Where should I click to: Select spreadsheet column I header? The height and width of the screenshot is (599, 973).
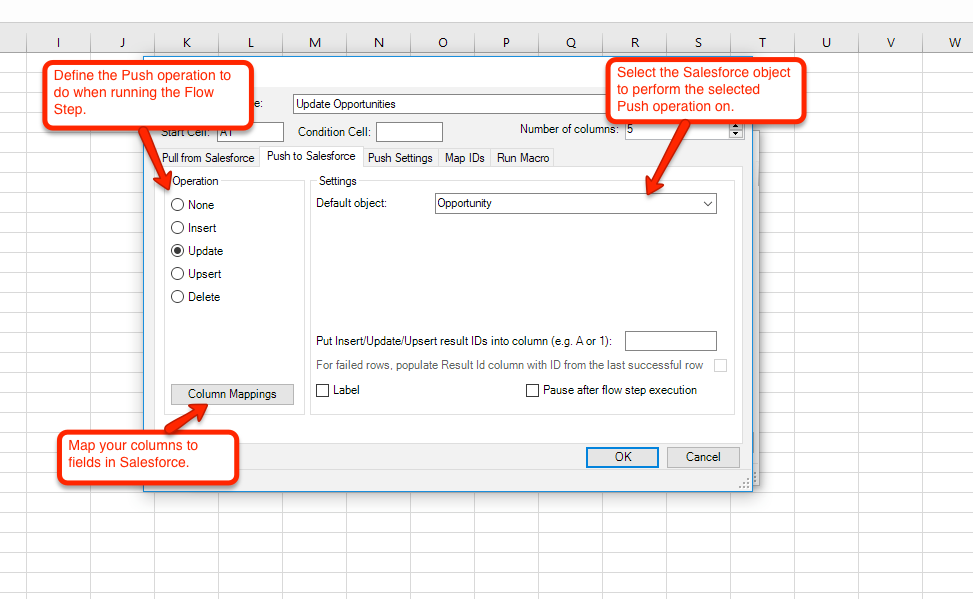(58, 42)
